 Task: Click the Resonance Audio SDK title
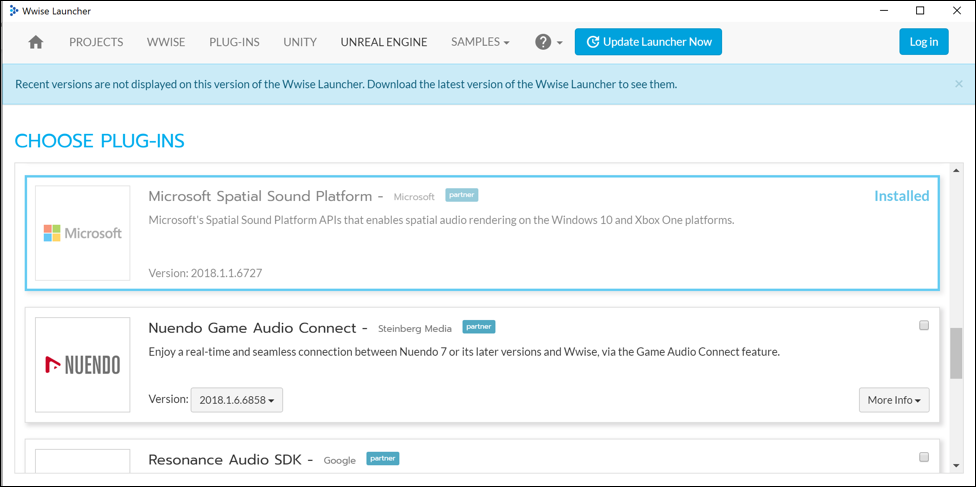(225, 460)
